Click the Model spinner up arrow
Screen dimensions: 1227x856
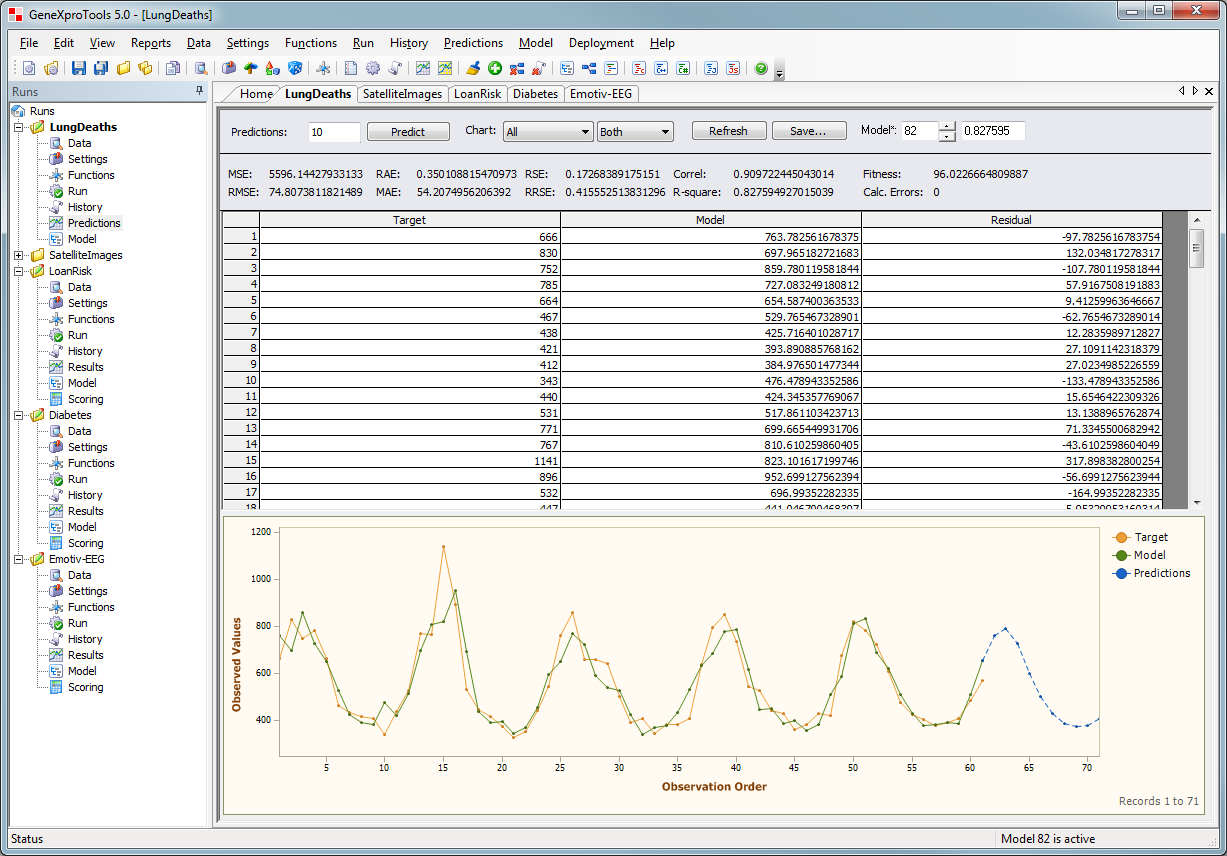point(947,126)
